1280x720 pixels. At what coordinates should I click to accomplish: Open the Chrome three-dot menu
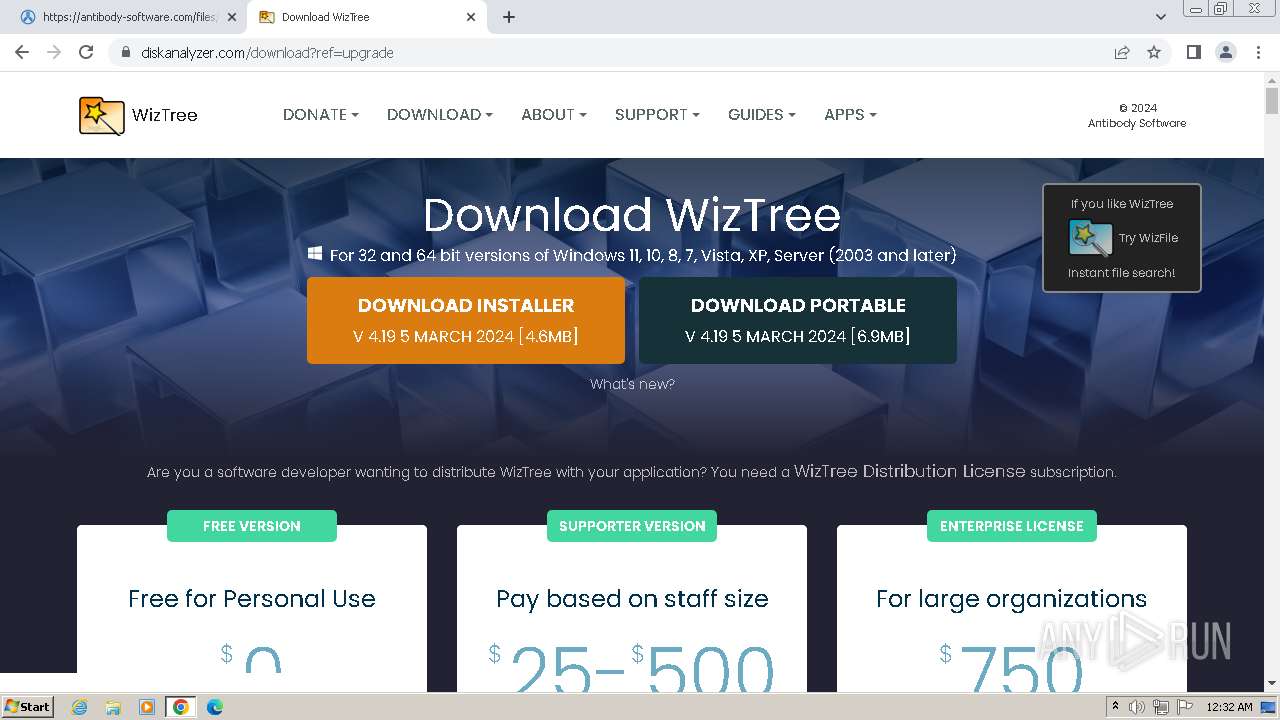[x=1258, y=52]
